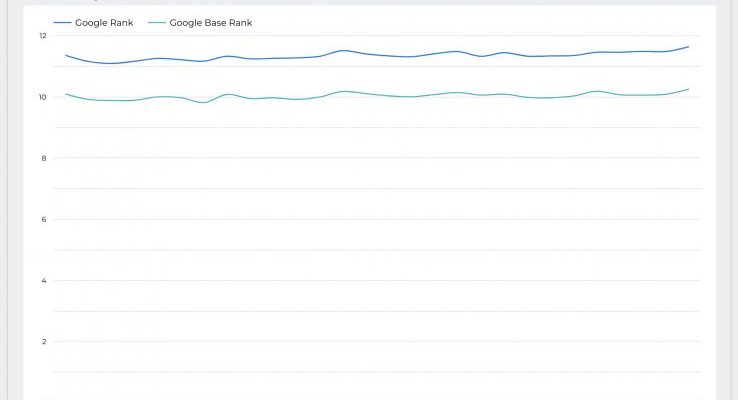Select the right end of the Google Rank line
This screenshot has height=400, width=738.
tap(688, 47)
